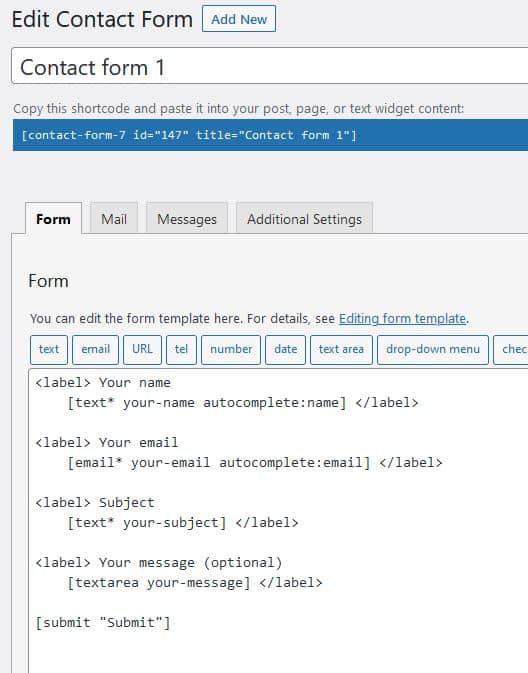Click the your-name line in form editor
Image resolution: width=528 pixels, height=673 pixels.
pyautogui.click(x=243, y=403)
